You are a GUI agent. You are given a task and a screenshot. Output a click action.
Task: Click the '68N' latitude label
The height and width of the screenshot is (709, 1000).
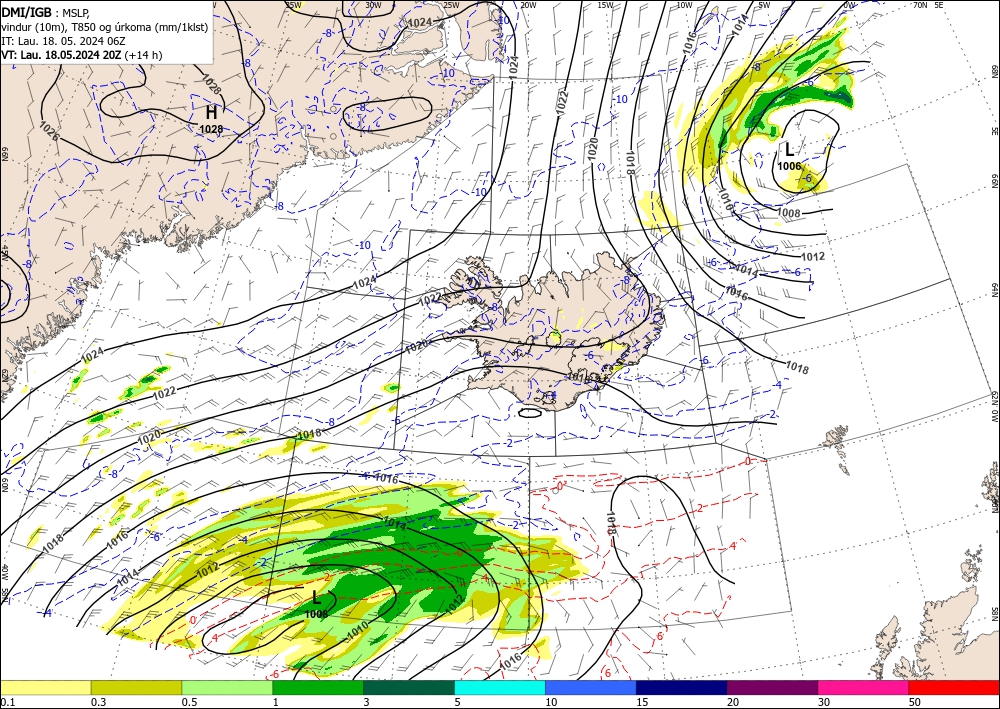coord(994,72)
